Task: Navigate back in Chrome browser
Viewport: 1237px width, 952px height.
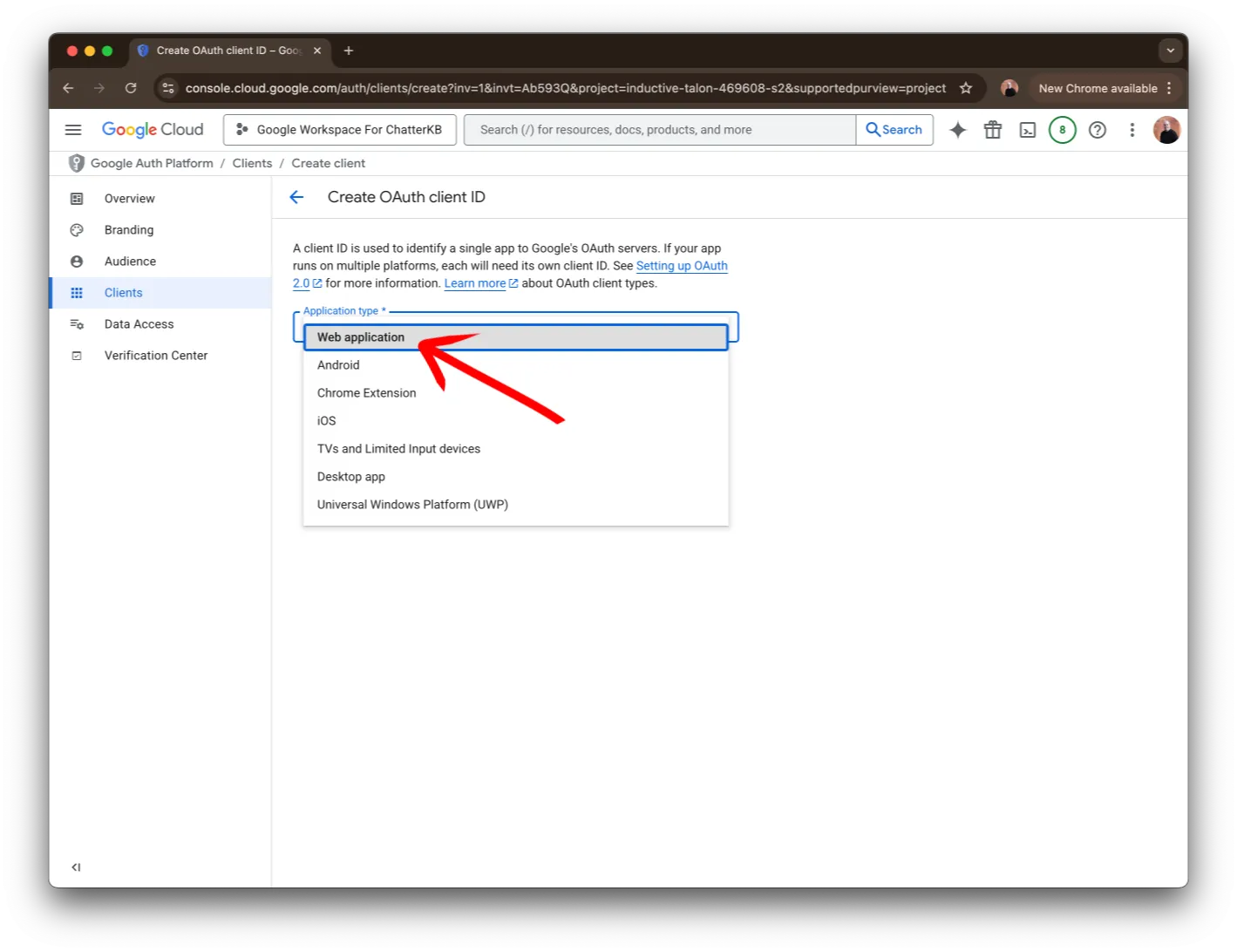Action: tap(68, 88)
